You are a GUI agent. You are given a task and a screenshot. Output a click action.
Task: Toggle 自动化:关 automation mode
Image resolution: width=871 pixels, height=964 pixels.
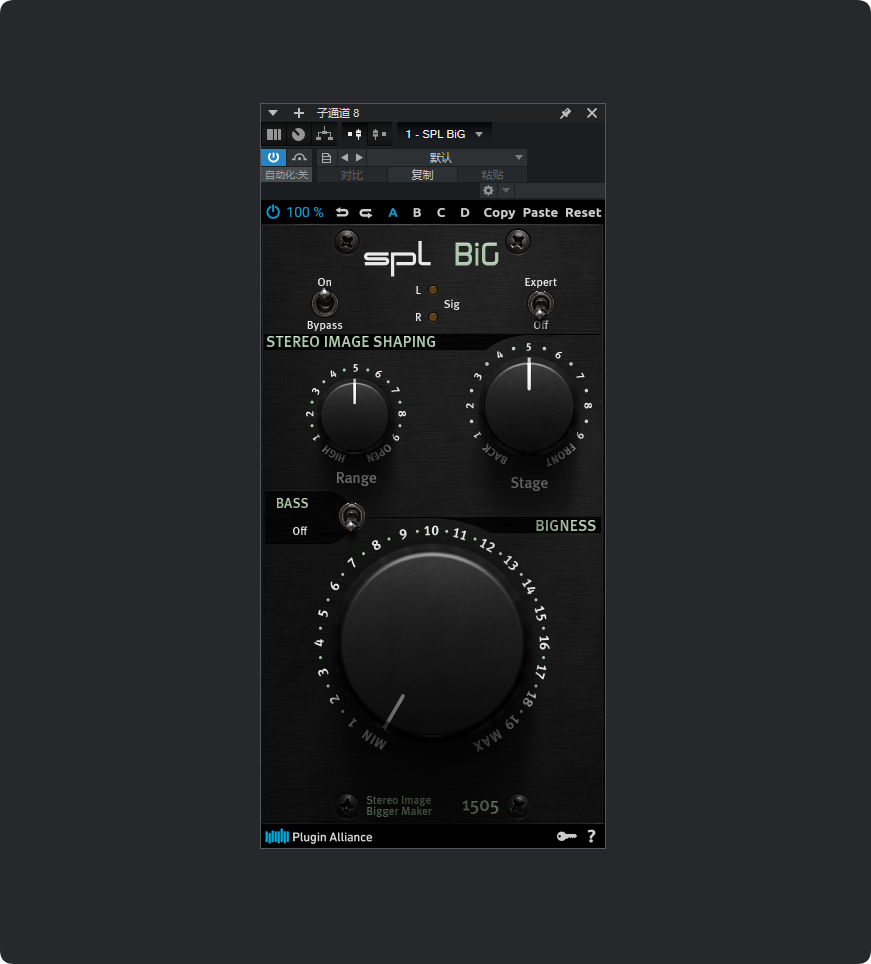[x=286, y=175]
